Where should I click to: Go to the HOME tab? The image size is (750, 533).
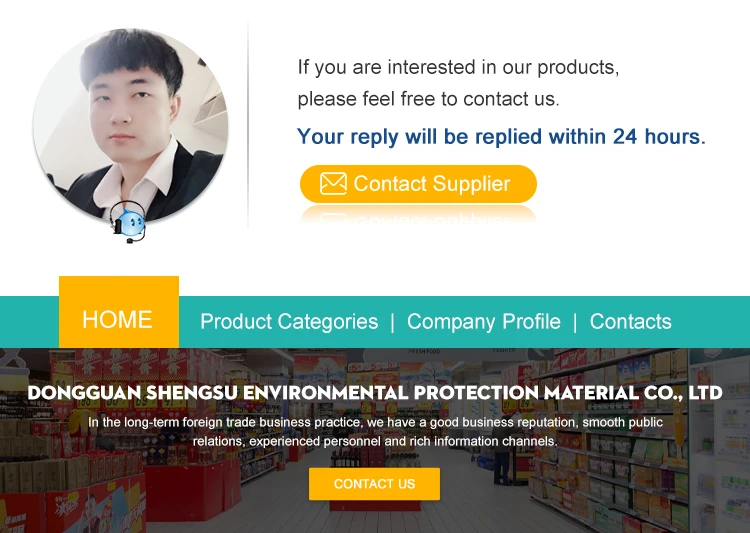point(118,319)
